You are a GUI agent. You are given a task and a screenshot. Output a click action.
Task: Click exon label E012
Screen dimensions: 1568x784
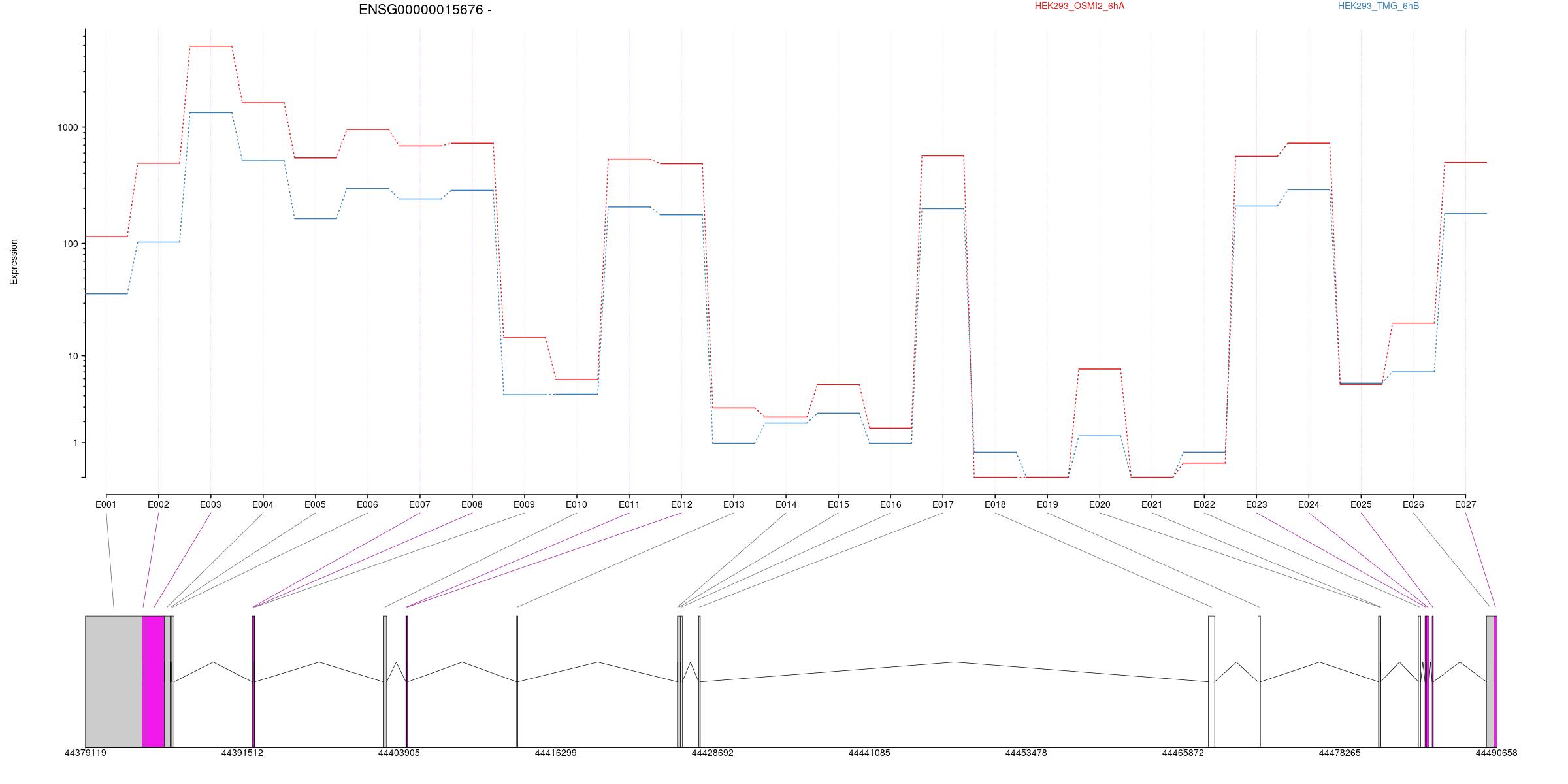pyautogui.click(x=681, y=505)
